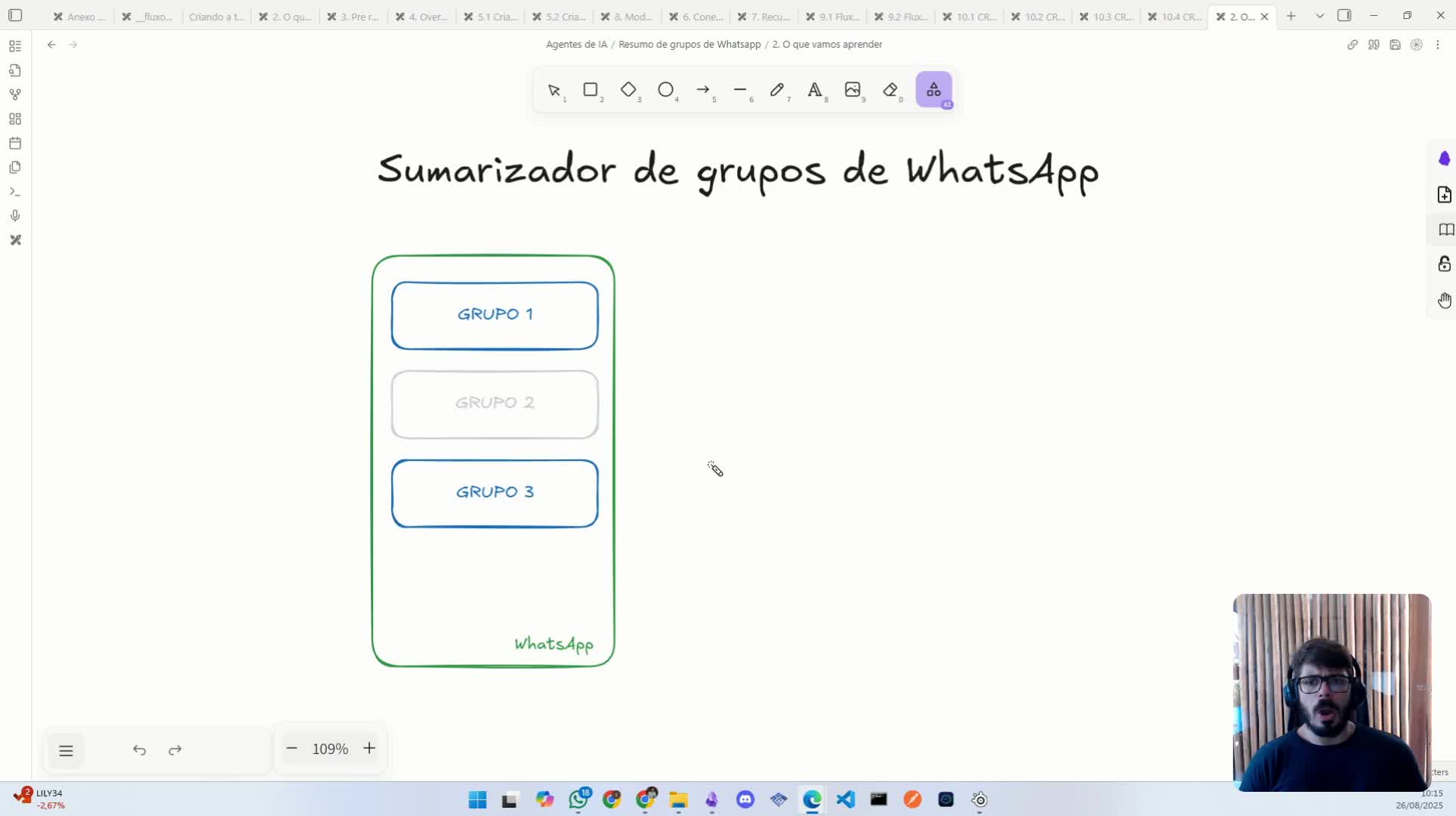The image size is (1456, 816).
Task: Toggle the canvas lock in right sidebar
Action: tap(1445, 264)
